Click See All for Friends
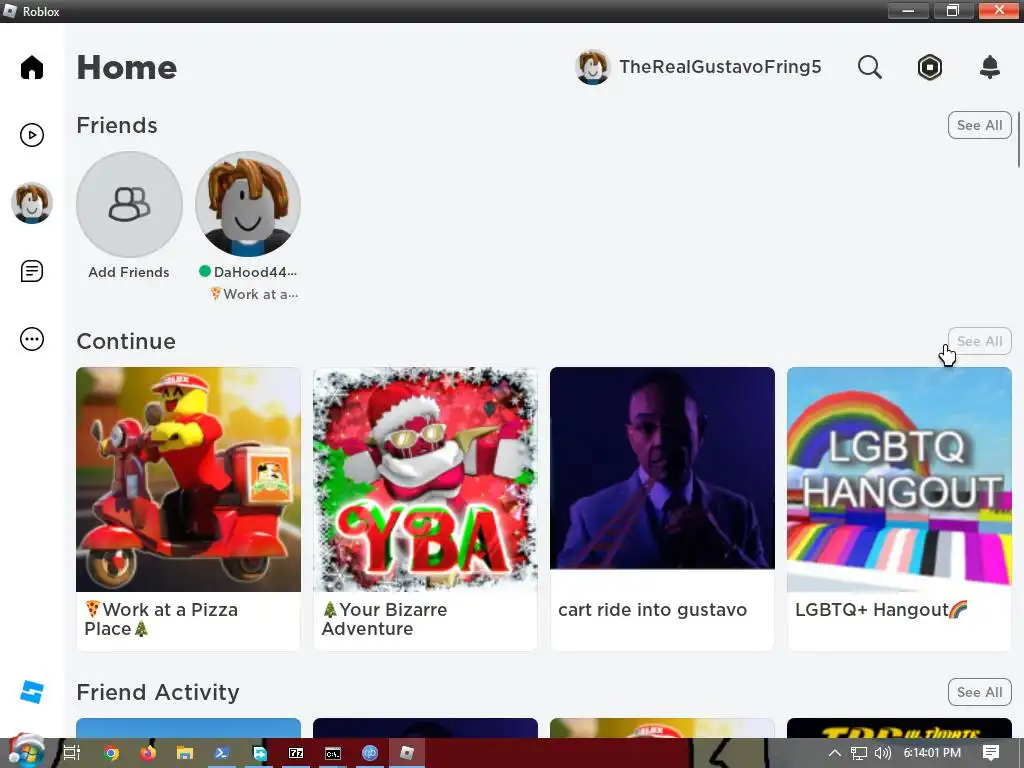Screen dimensions: 1024x768 pos(980,125)
